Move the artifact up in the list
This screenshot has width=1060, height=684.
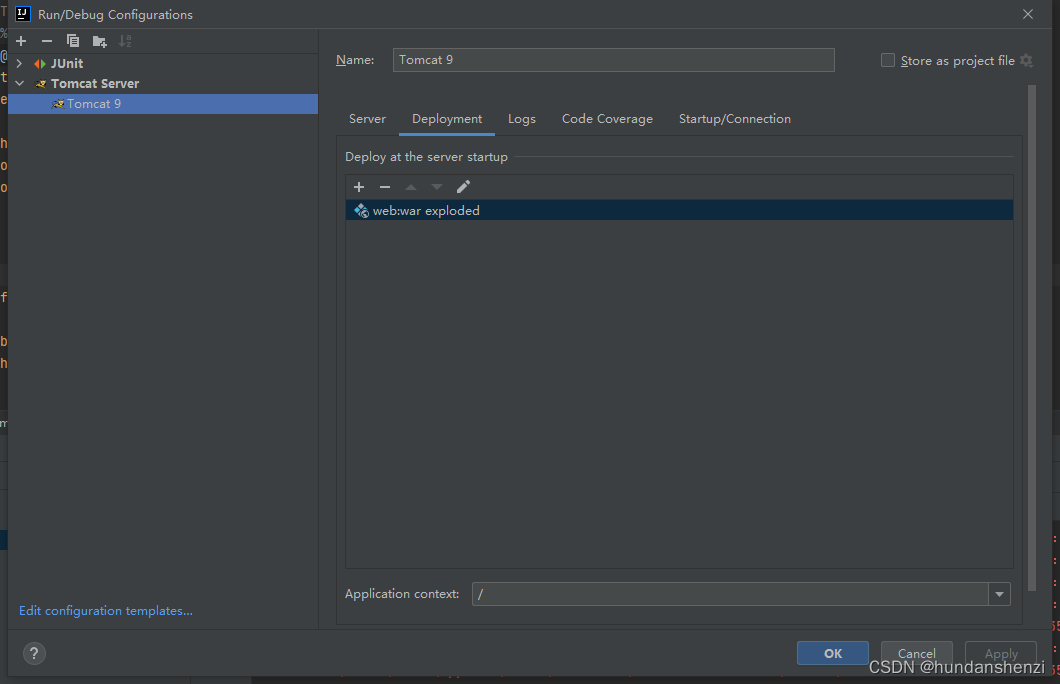pos(411,187)
